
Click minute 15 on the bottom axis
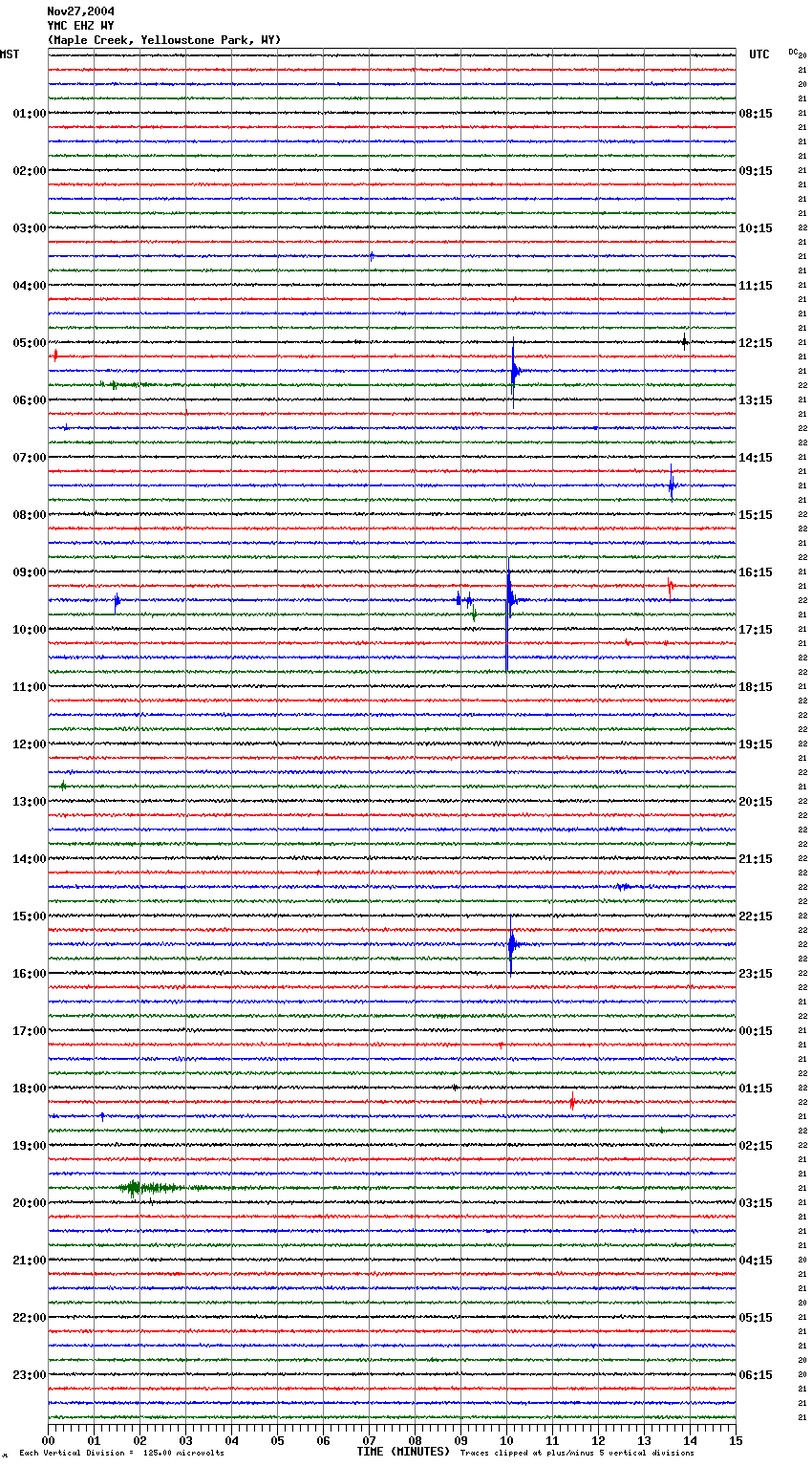(x=736, y=1440)
